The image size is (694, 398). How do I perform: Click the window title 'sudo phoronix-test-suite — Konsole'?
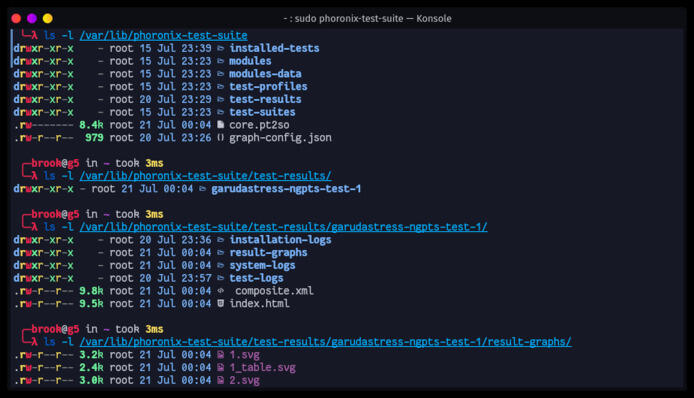373,19
